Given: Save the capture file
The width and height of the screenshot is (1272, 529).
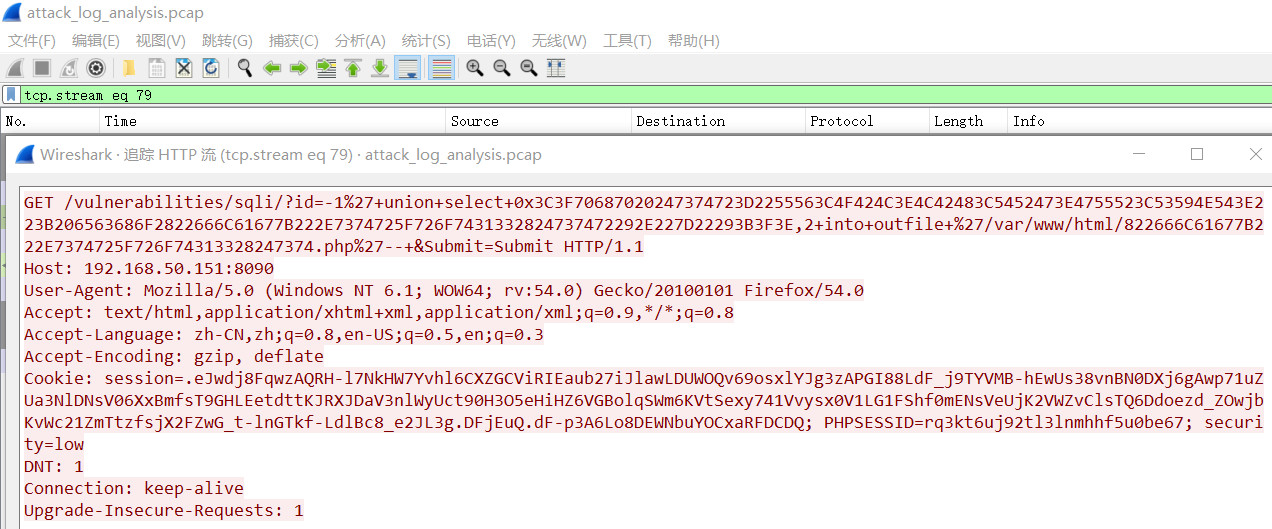Looking at the screenshot, I should (157, 68).
